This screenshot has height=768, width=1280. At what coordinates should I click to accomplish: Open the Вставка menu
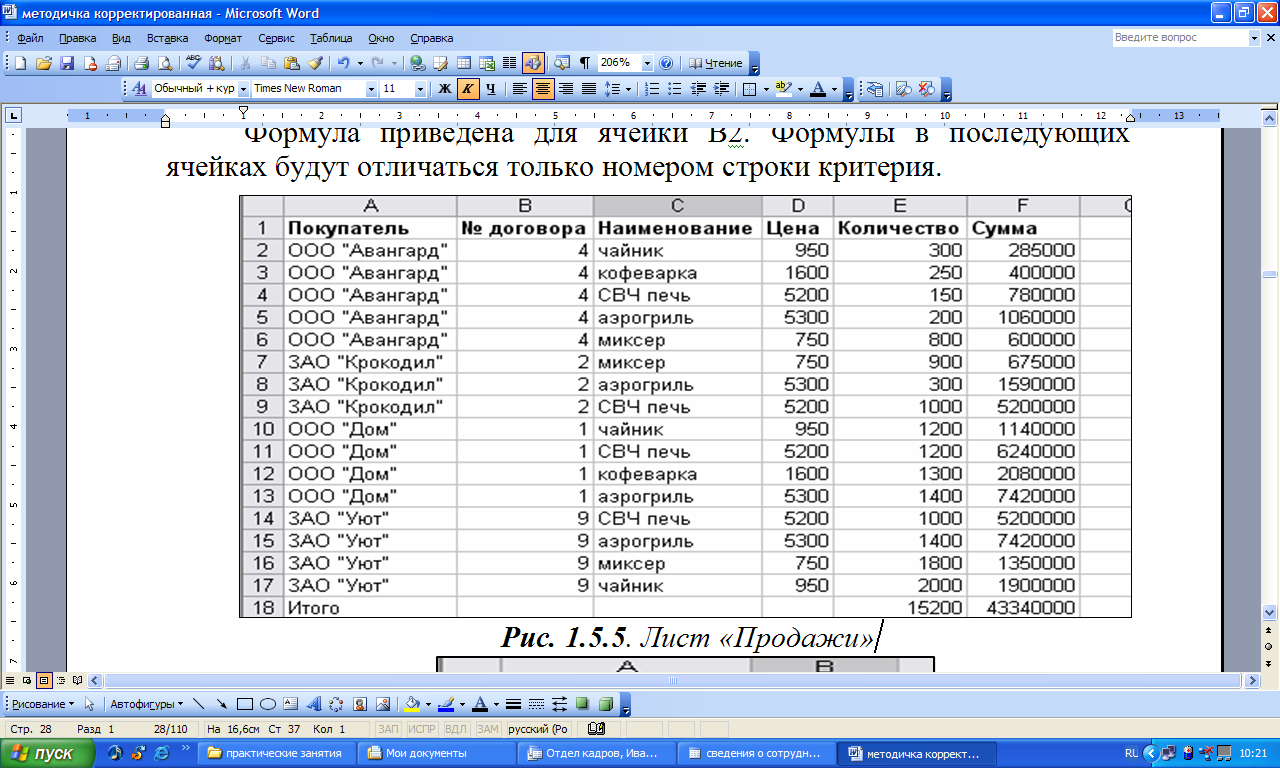click(167, 38)
